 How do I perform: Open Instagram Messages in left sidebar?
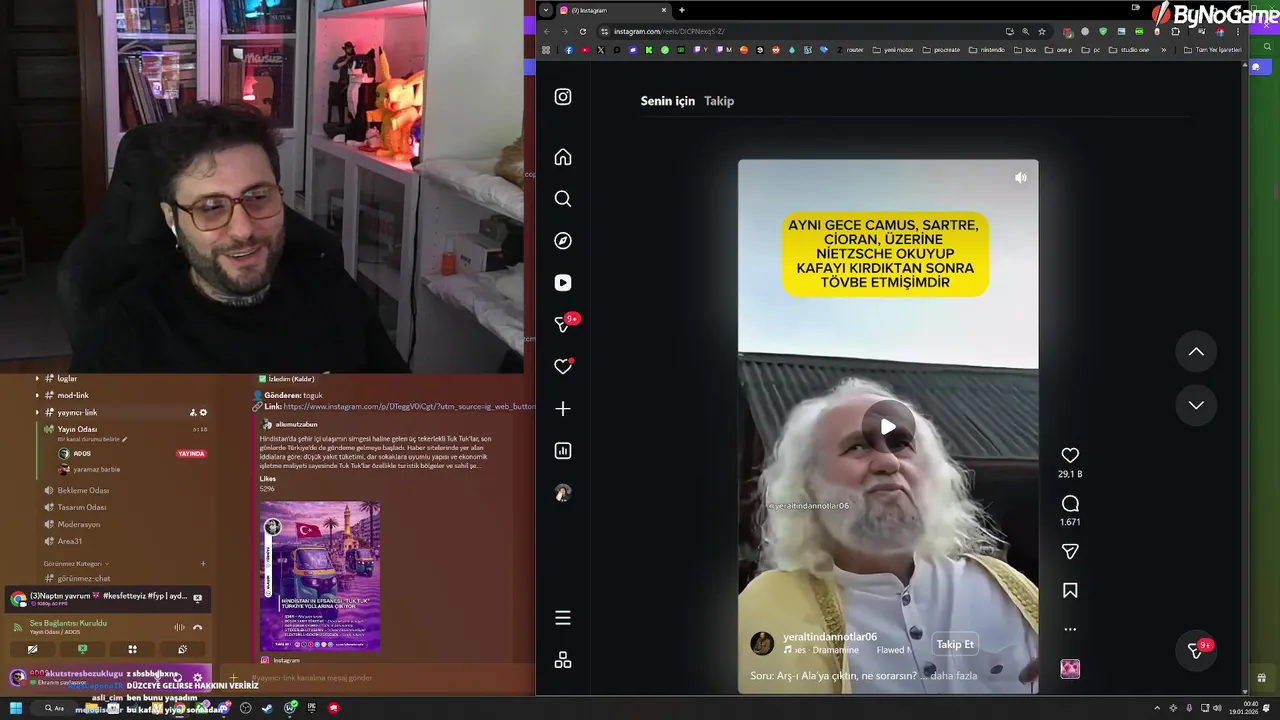pos(563,325)
